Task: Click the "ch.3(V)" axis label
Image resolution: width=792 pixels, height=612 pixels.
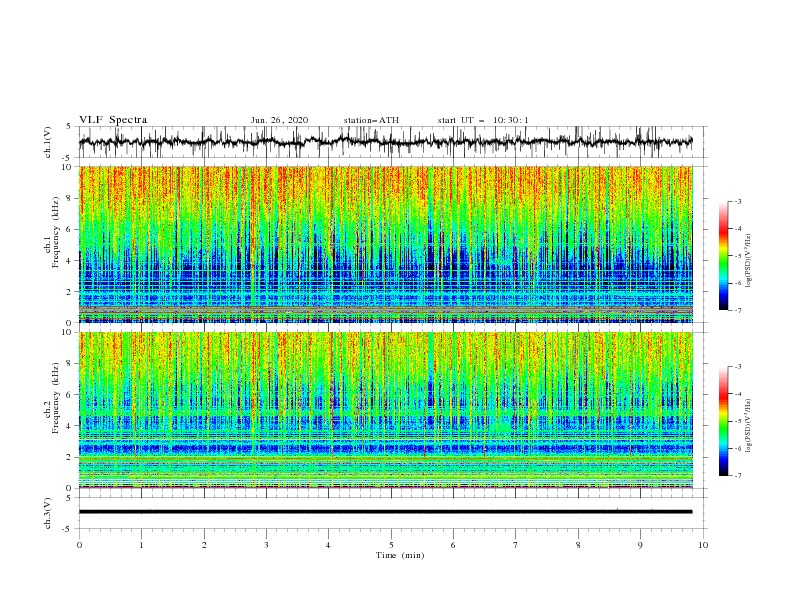Action: [x=48, y=513]
